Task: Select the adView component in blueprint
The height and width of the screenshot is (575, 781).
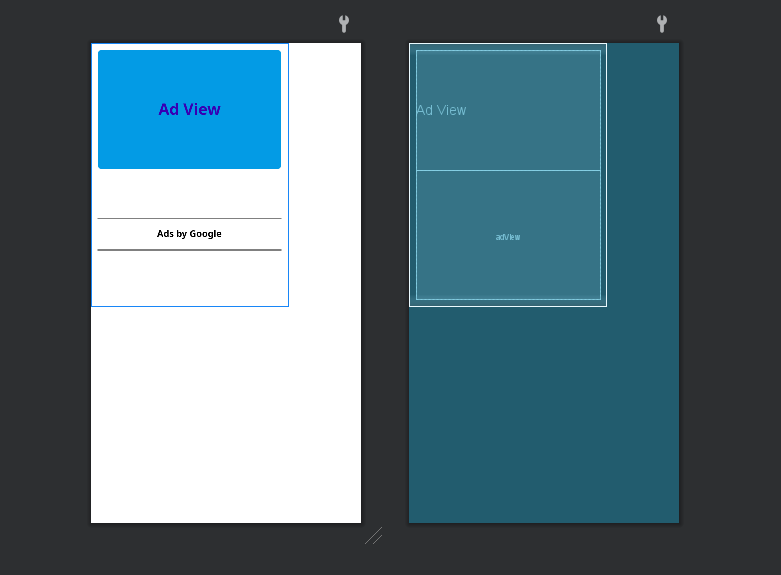Action: click(508, 235)
